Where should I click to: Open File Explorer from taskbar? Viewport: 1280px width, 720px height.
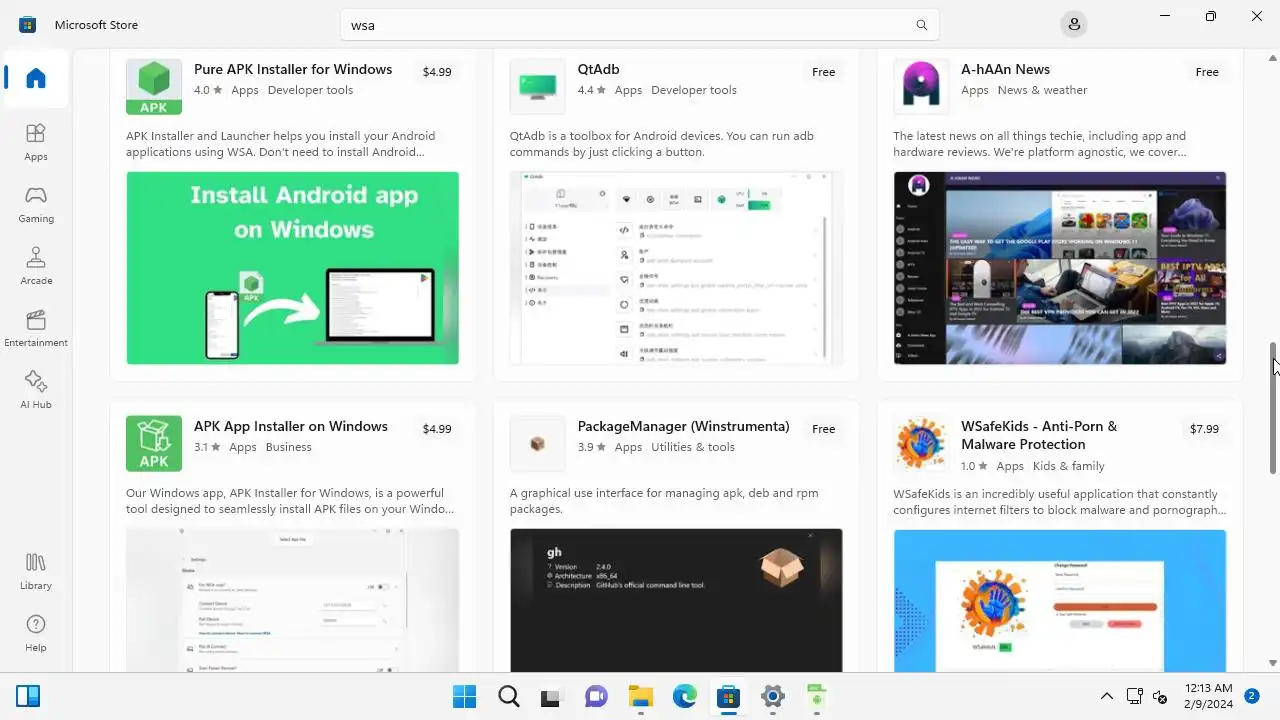click(x=640, y=696)
